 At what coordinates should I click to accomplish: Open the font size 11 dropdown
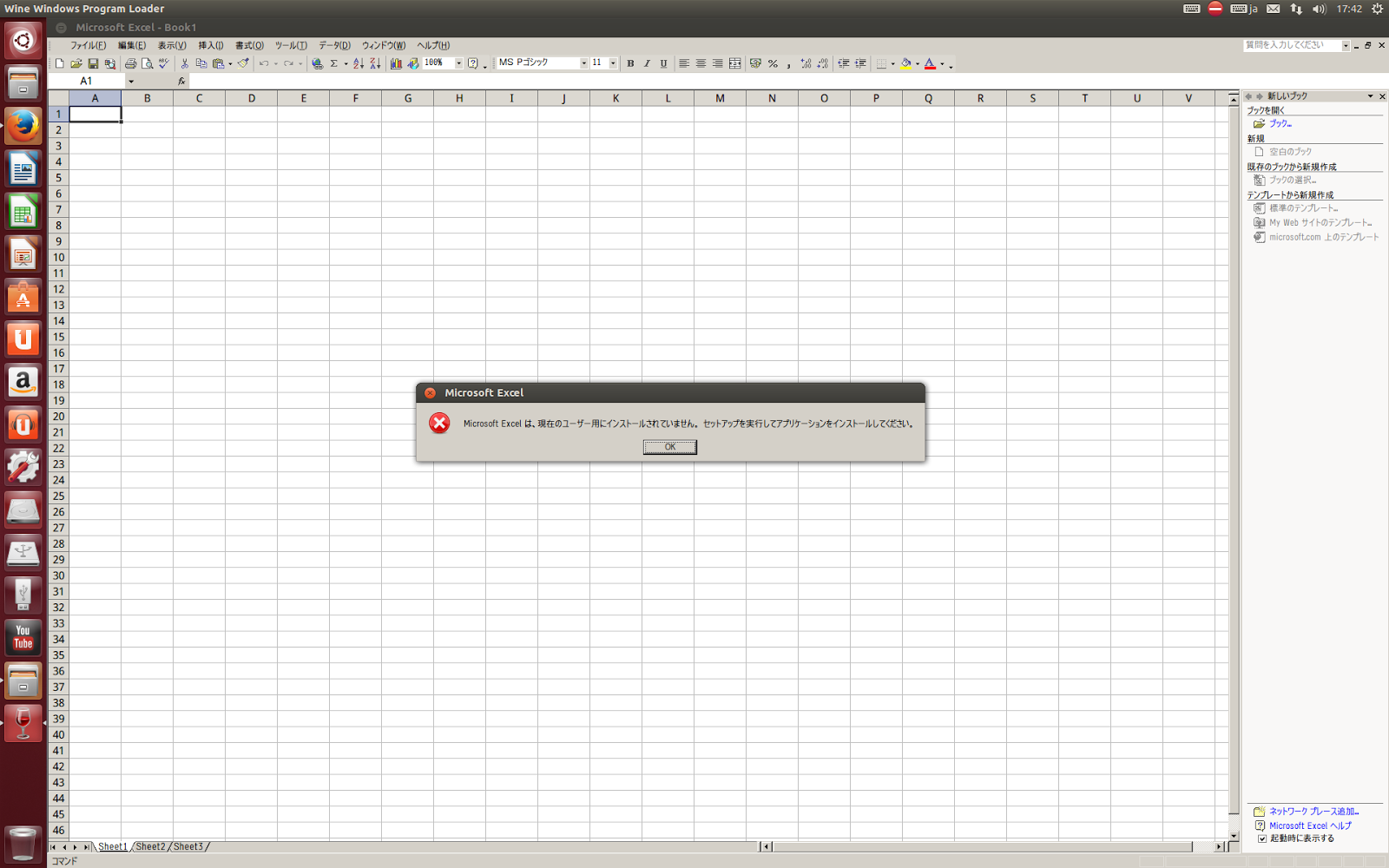coord(613,63)
